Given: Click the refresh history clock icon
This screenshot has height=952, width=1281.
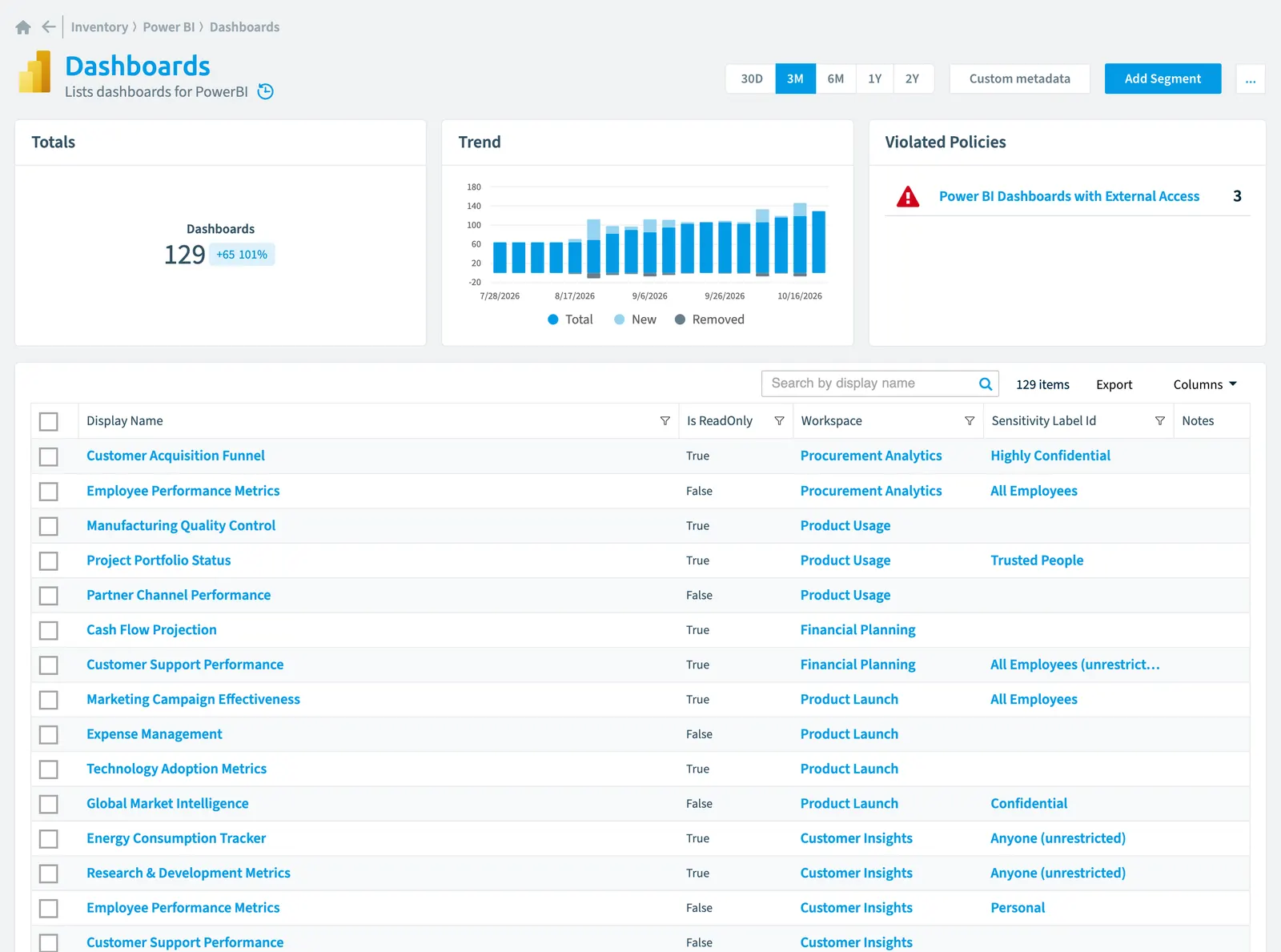Looking at the screenshot, I should coord(266,92).
